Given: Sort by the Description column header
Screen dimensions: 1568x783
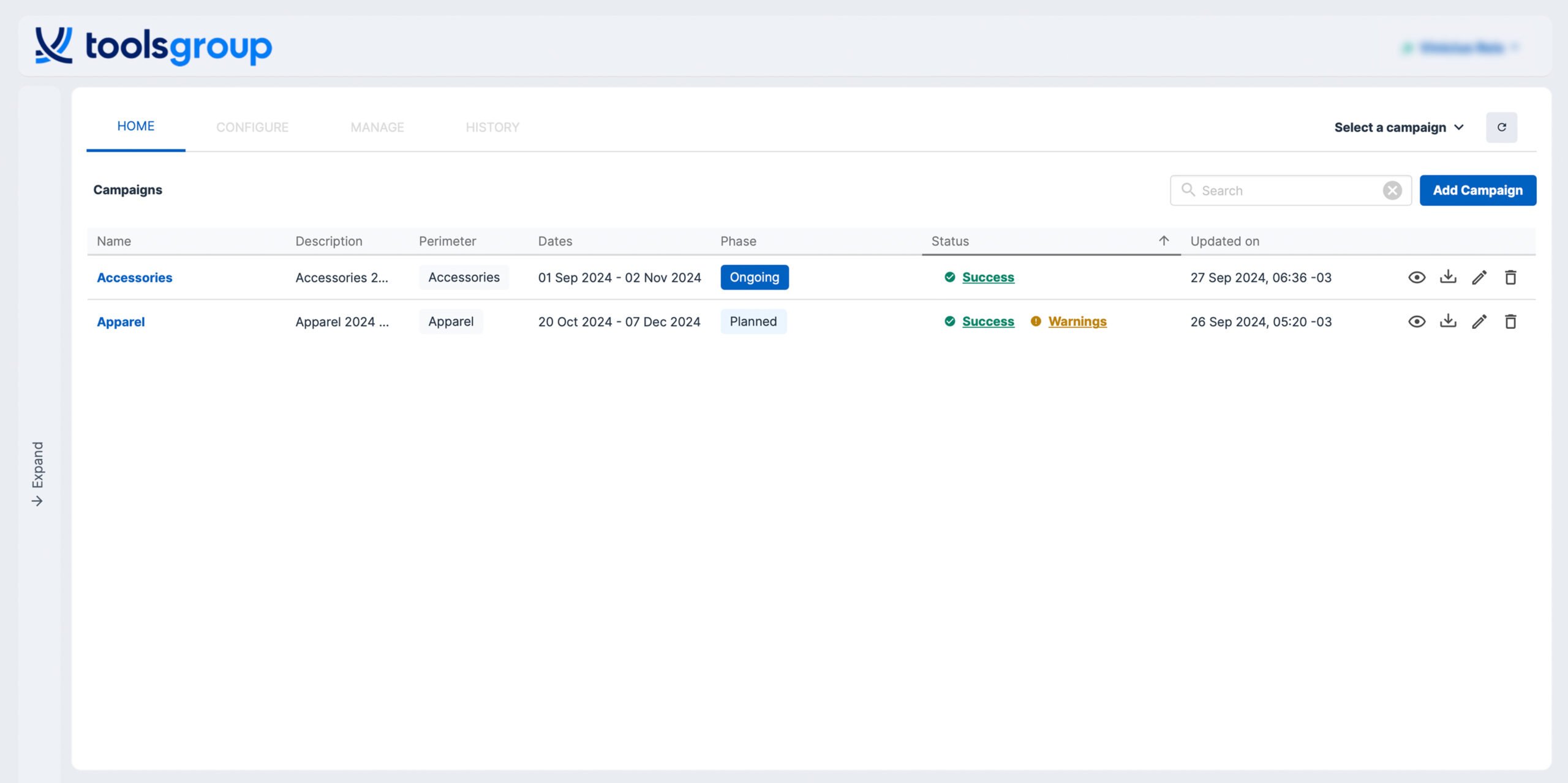Looking at the screenshot, I should pyautogui.click(x=329, y=241).
